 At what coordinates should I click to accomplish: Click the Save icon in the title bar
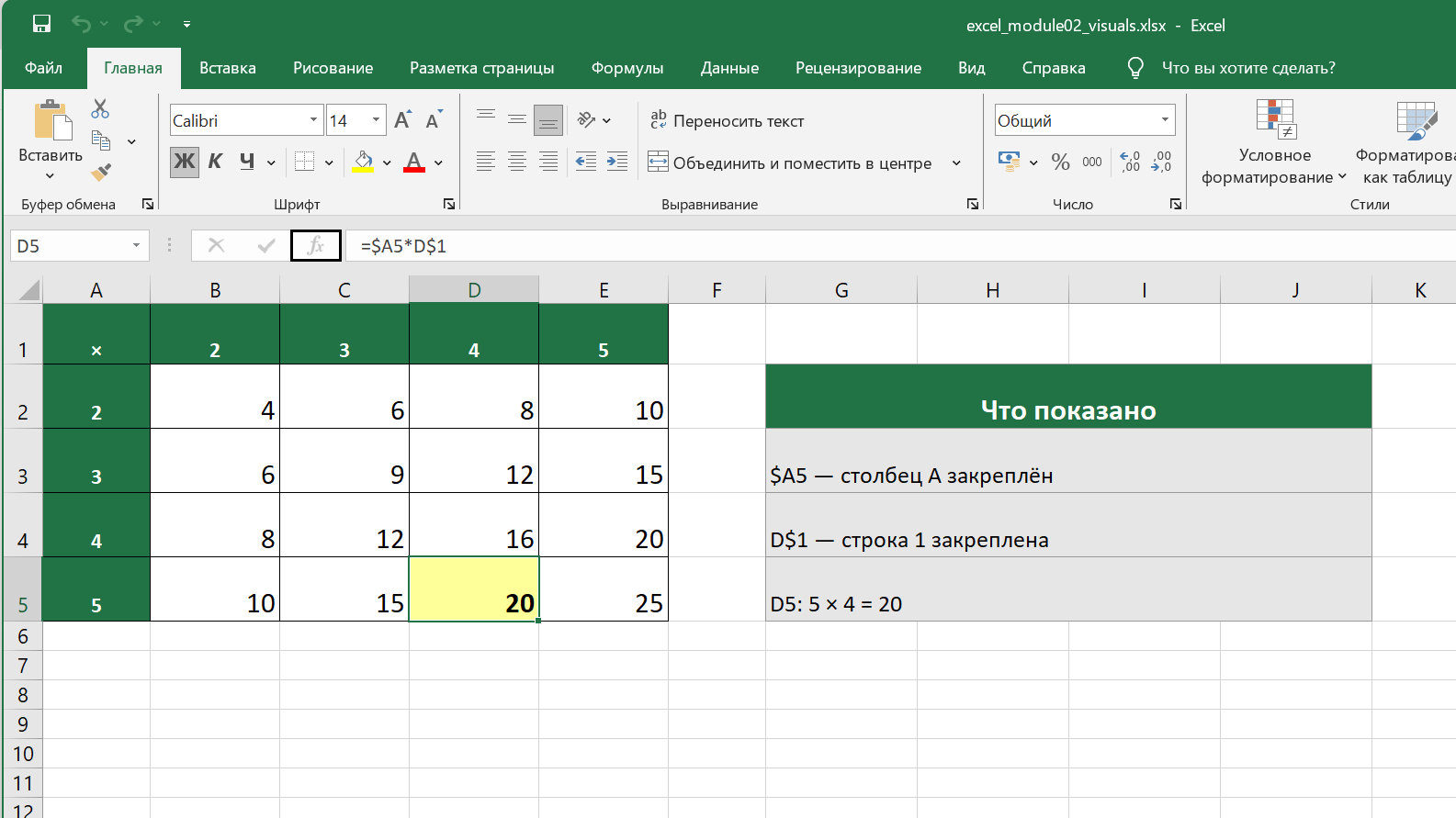[41, 25]
